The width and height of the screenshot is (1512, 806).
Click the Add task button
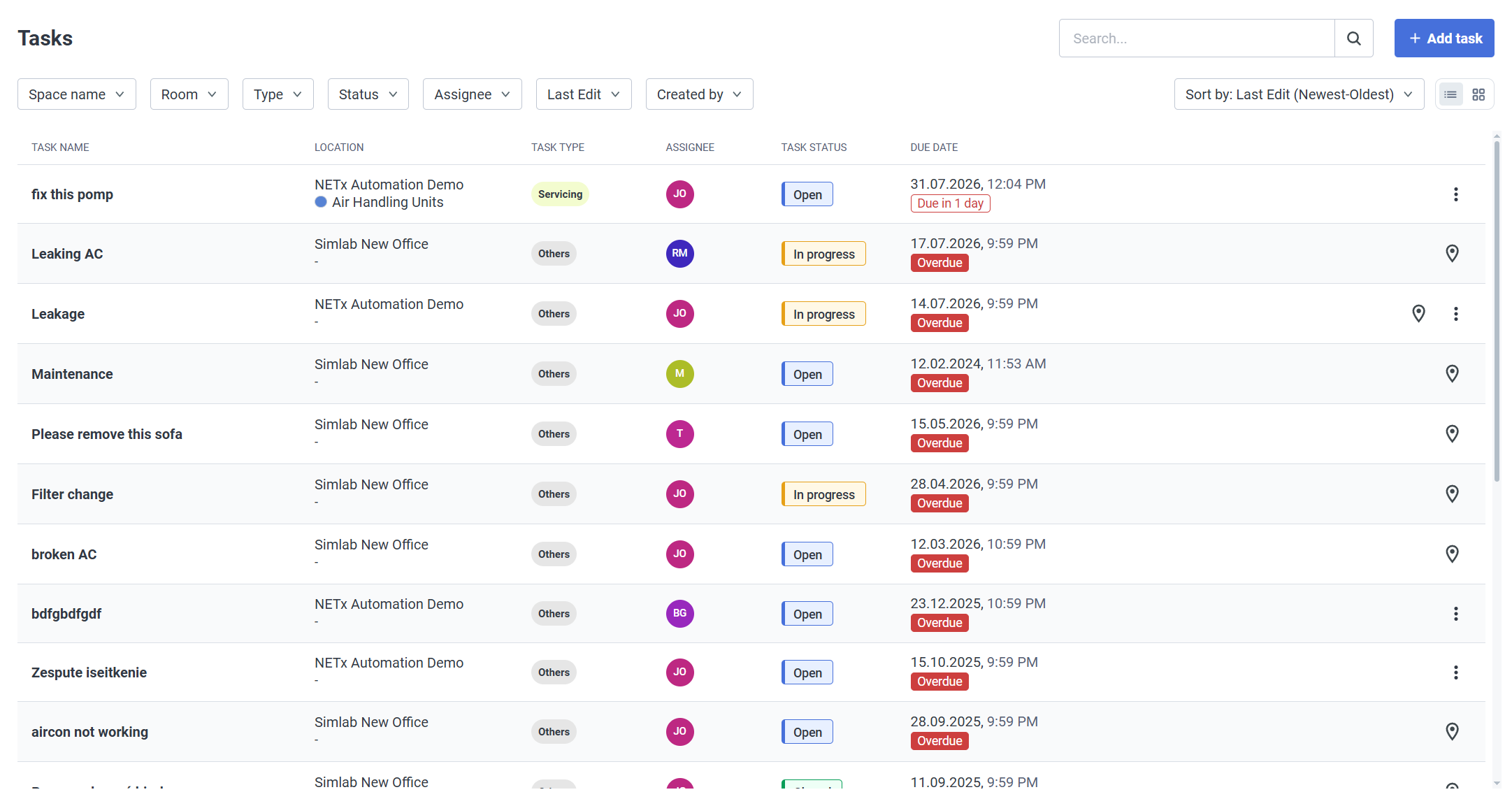click(1444, 38)
